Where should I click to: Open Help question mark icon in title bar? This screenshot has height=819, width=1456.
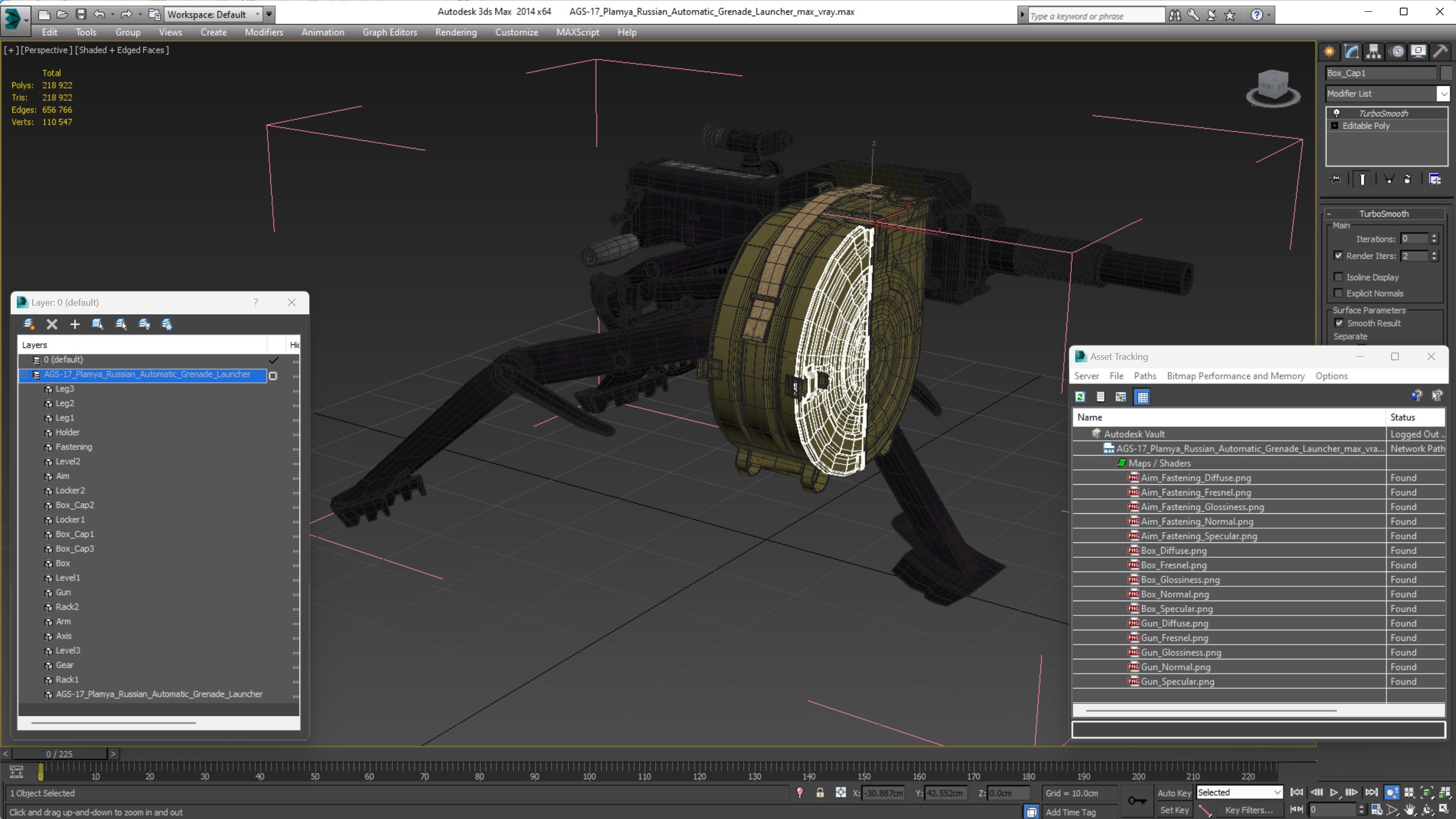pos(1256,15)
